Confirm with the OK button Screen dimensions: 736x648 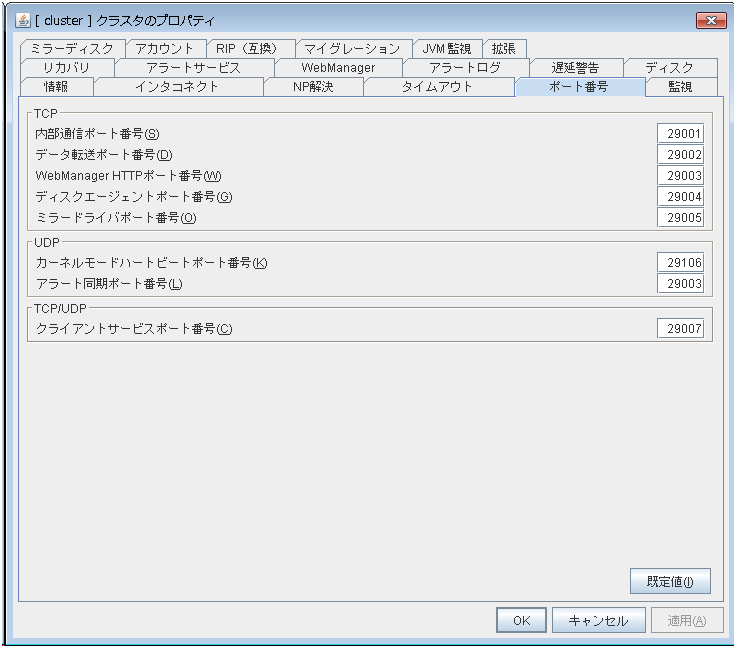tap(521, 620)
